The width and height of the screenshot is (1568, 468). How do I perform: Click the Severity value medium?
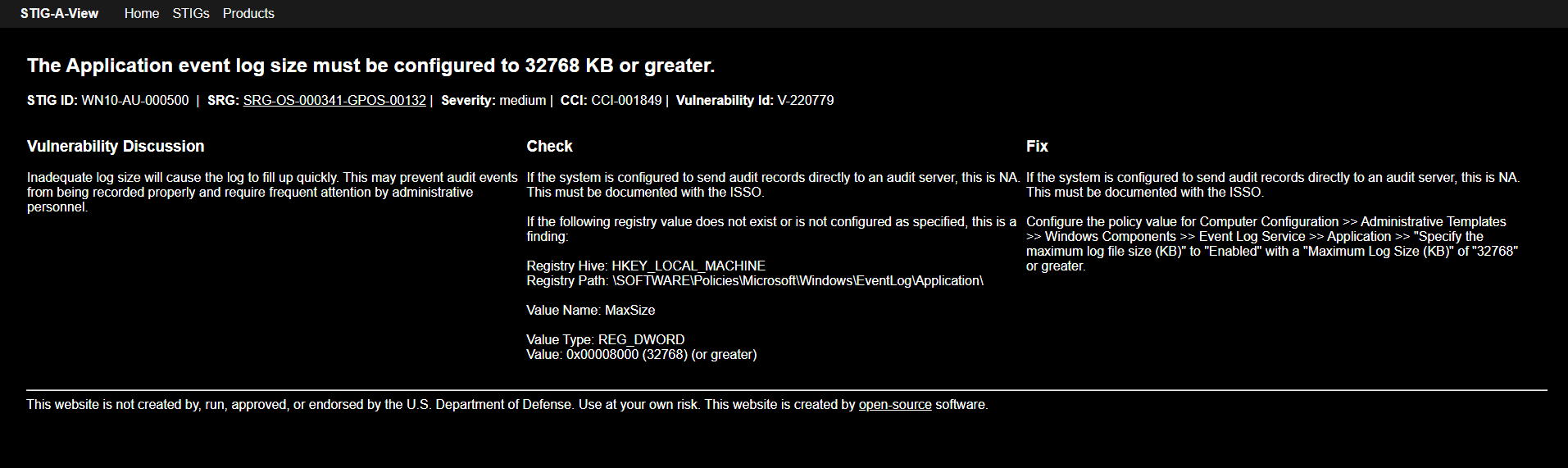[x=522, y=100]
